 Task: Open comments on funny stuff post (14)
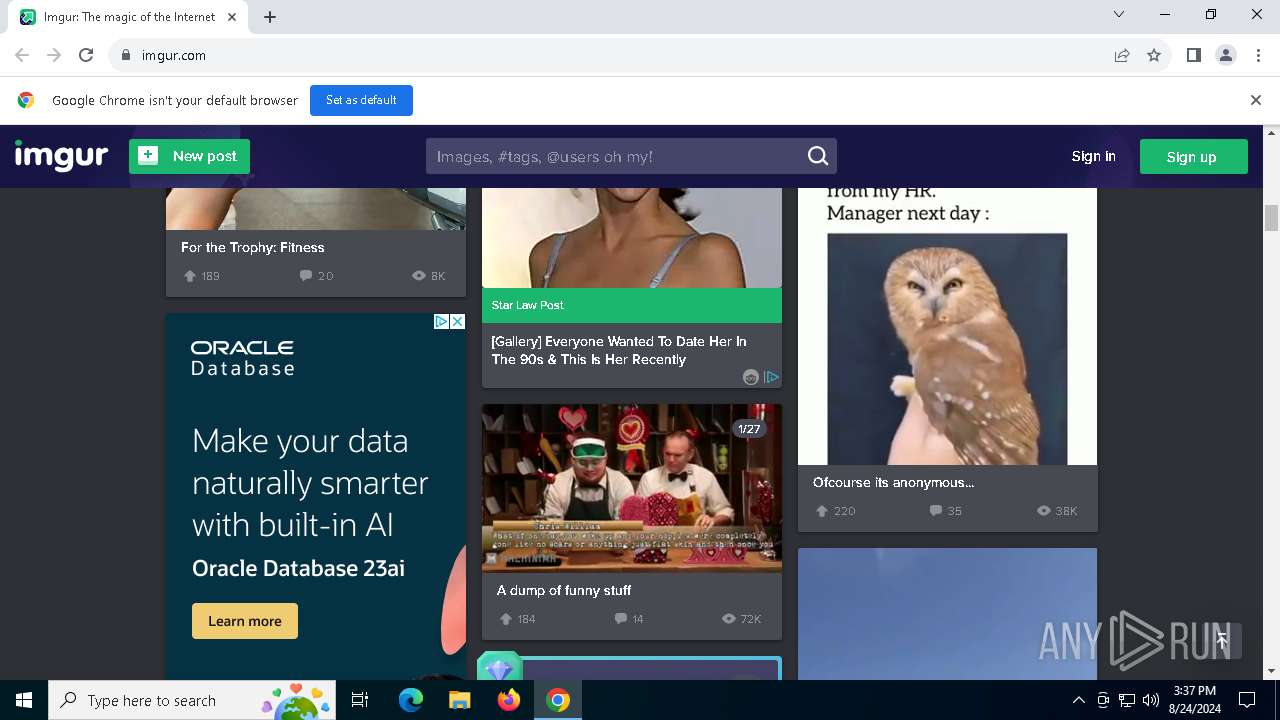[x=621, y=619]
